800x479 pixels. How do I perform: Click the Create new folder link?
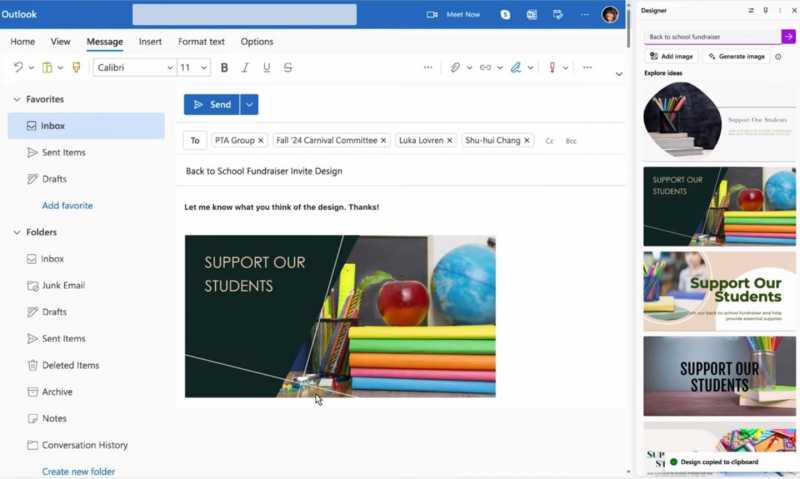[79, 471]
